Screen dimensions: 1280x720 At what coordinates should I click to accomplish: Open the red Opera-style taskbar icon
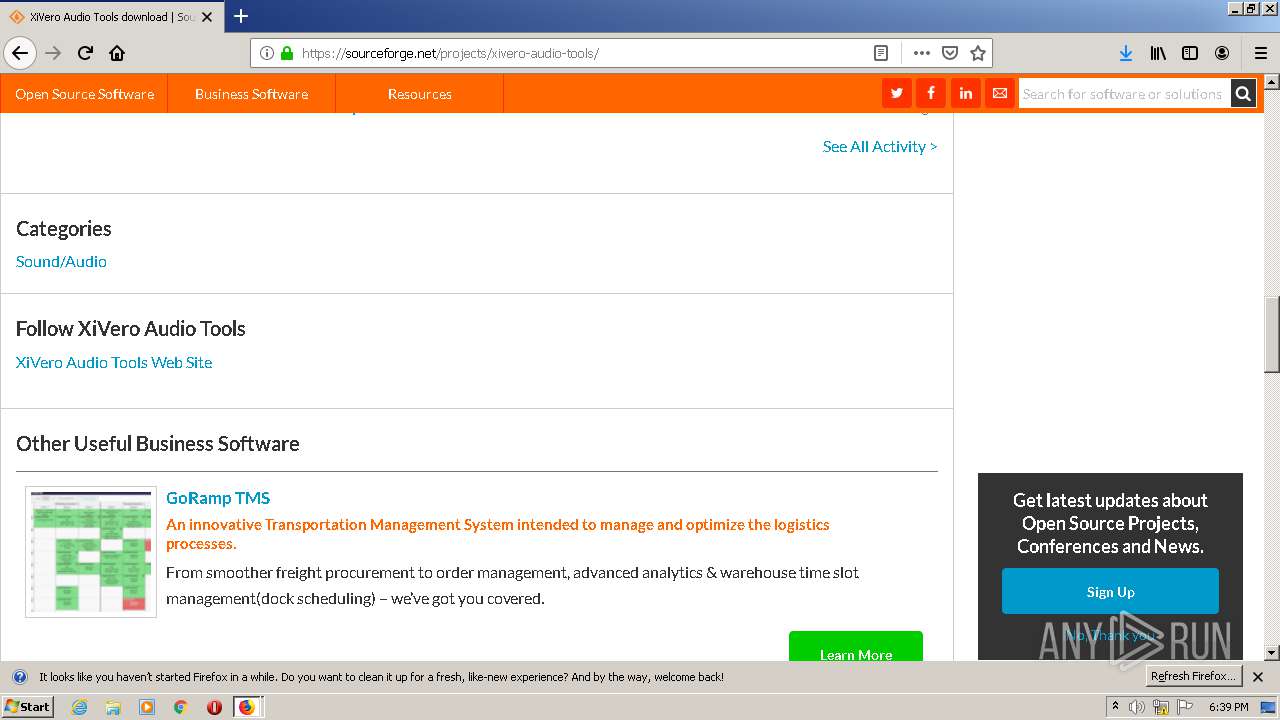click(x=214, y=707)
